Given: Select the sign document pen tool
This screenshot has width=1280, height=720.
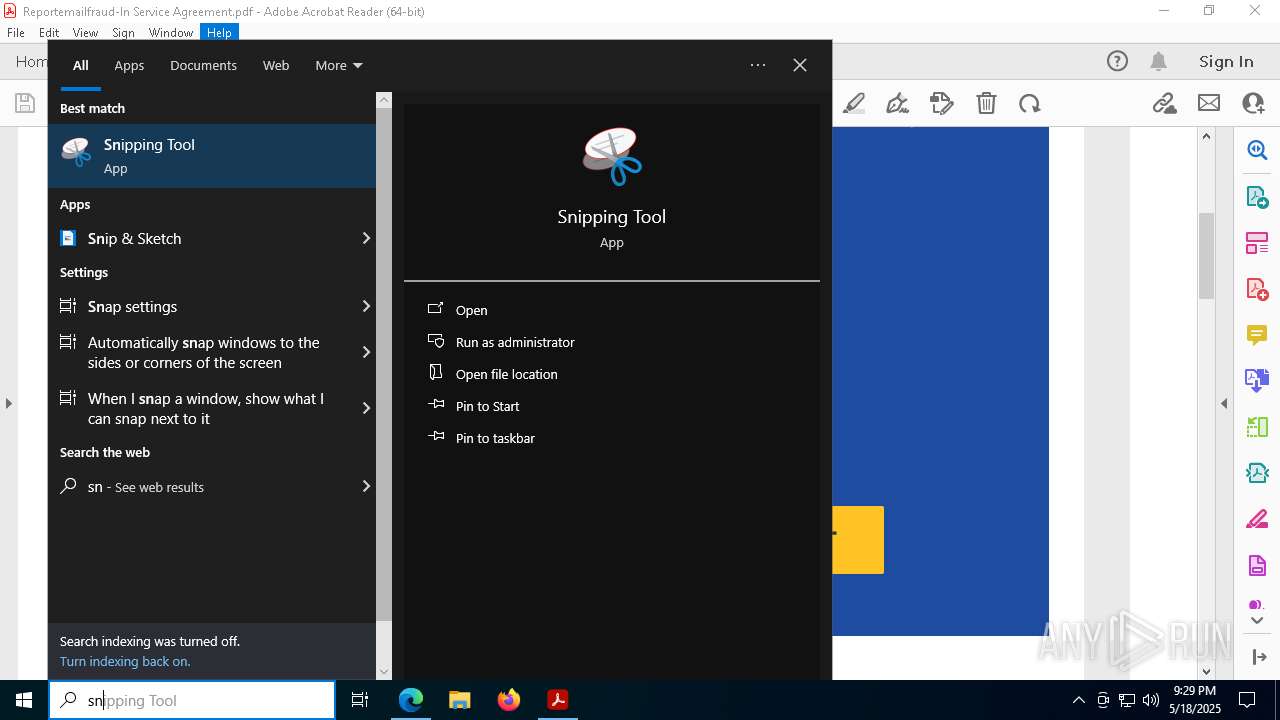Looking at the screenshot, I should pyautogui.click(x=897, y=103).
